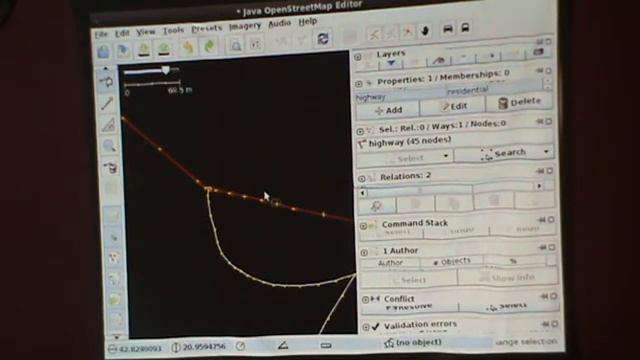The image size is (640, 360).
Task: Collapse the Command Stack panel
Action: point(363,226)
